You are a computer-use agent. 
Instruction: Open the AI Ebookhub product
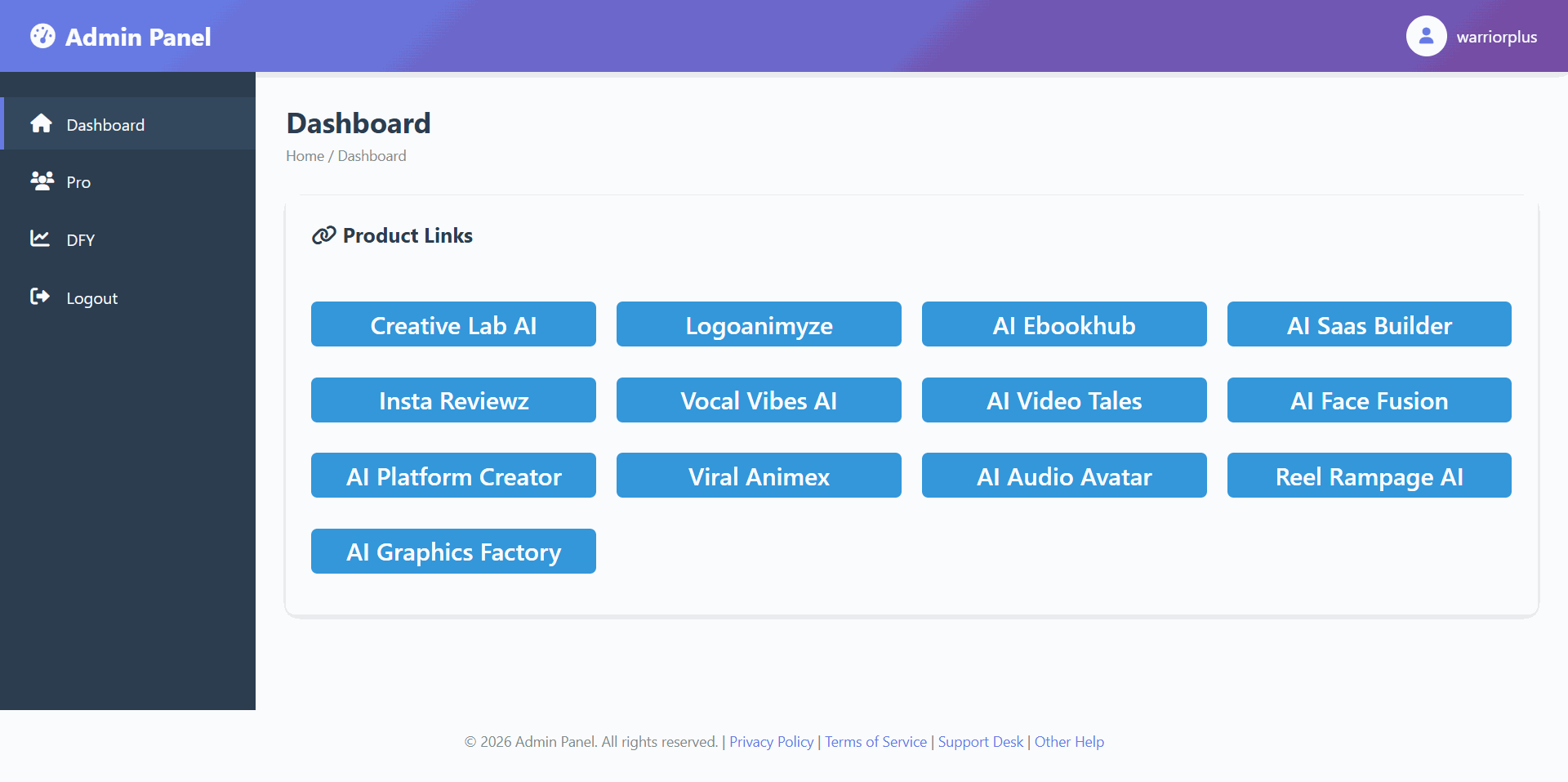pyautogui.click(x=1064, y=324)
